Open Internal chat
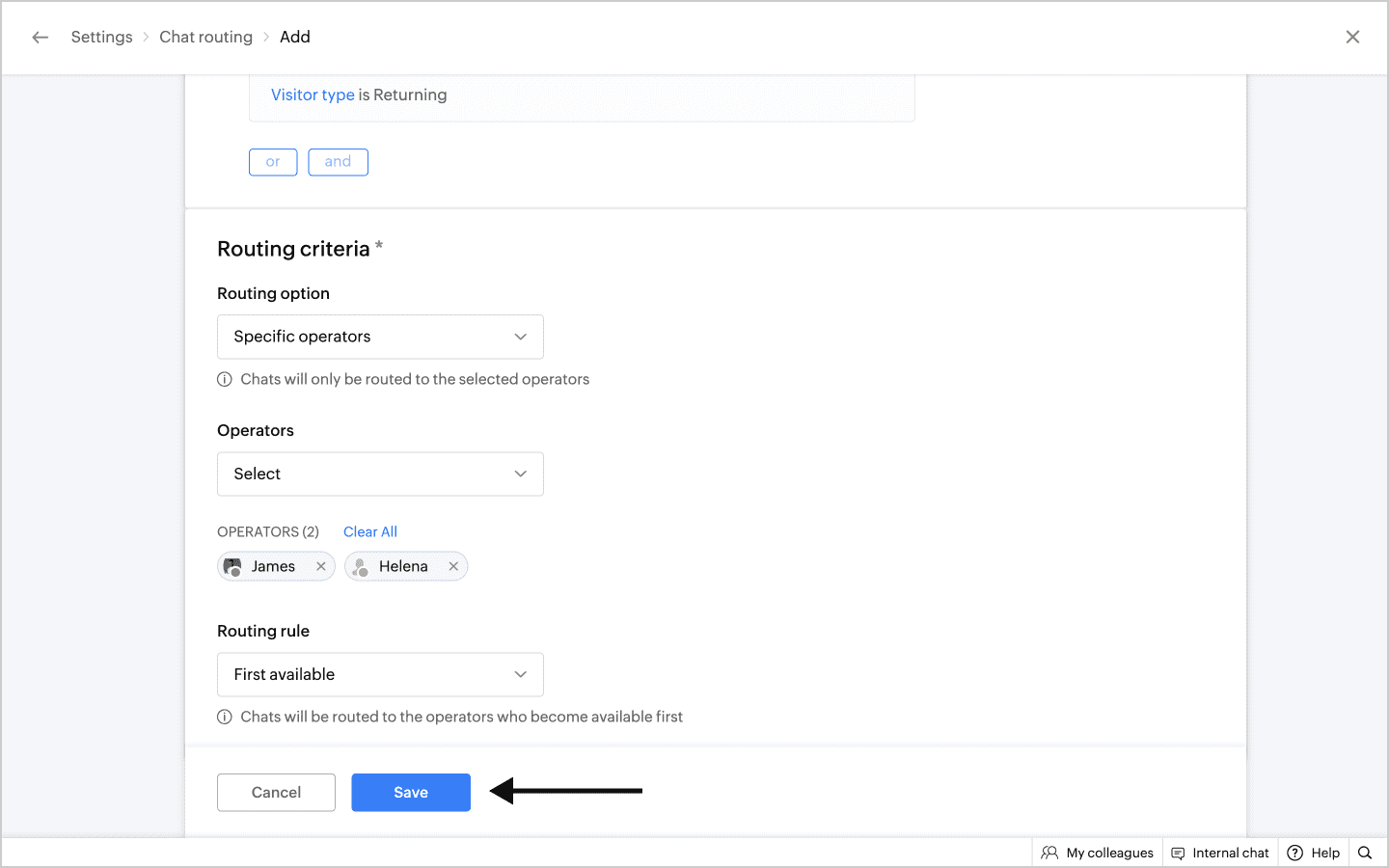The image size is (1389, 868). tap(1220, 853)
